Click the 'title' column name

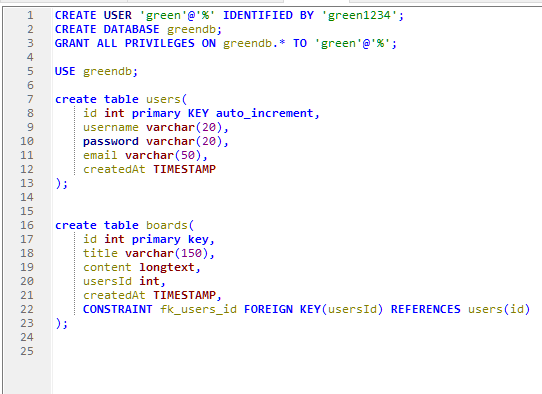pyautogui.click(x=100, y=253)
